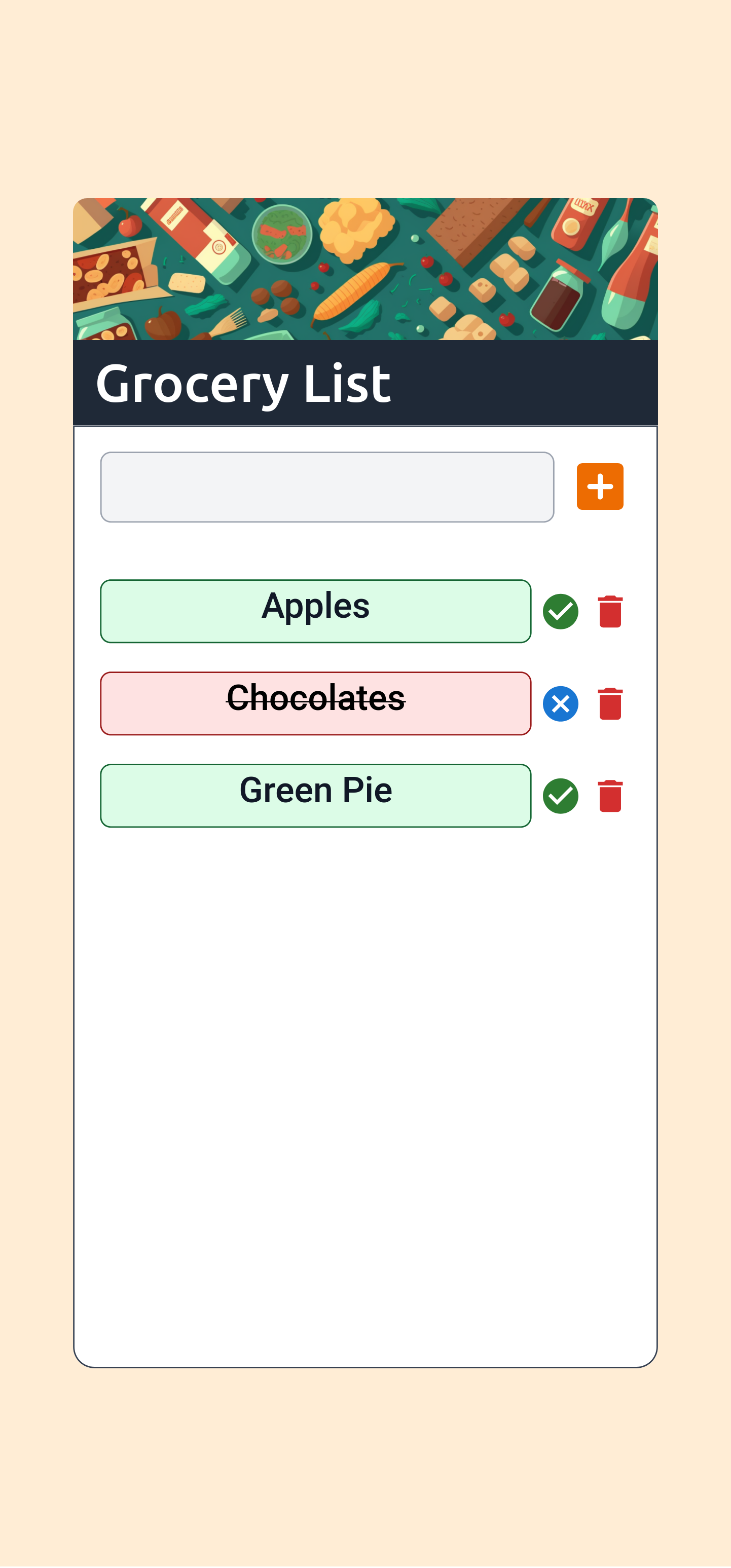Click the trash icon next to Chocolates

click(x=609, y=703)
